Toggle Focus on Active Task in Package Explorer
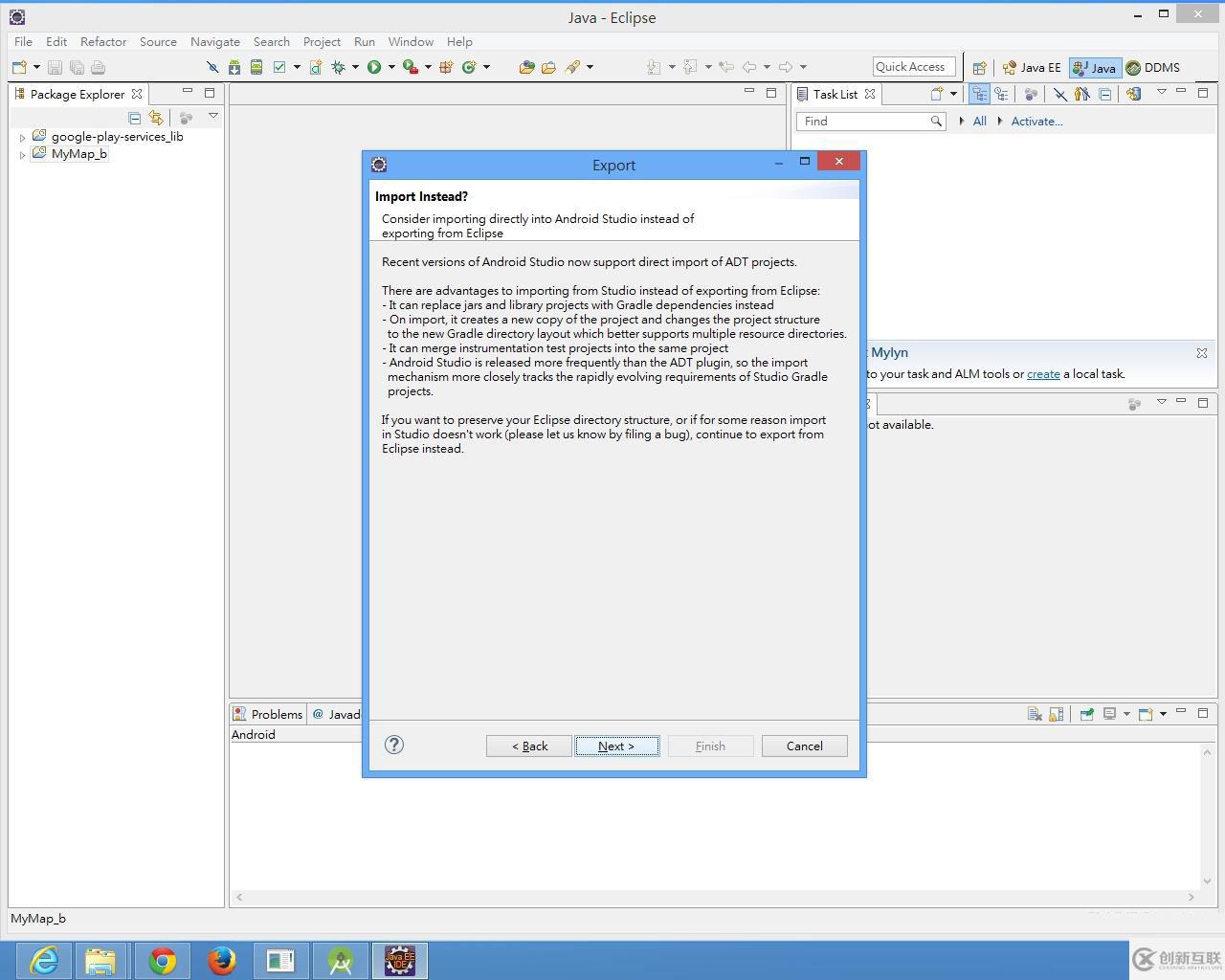This screenshot has width=1225, height=980. tap(186, 118)
